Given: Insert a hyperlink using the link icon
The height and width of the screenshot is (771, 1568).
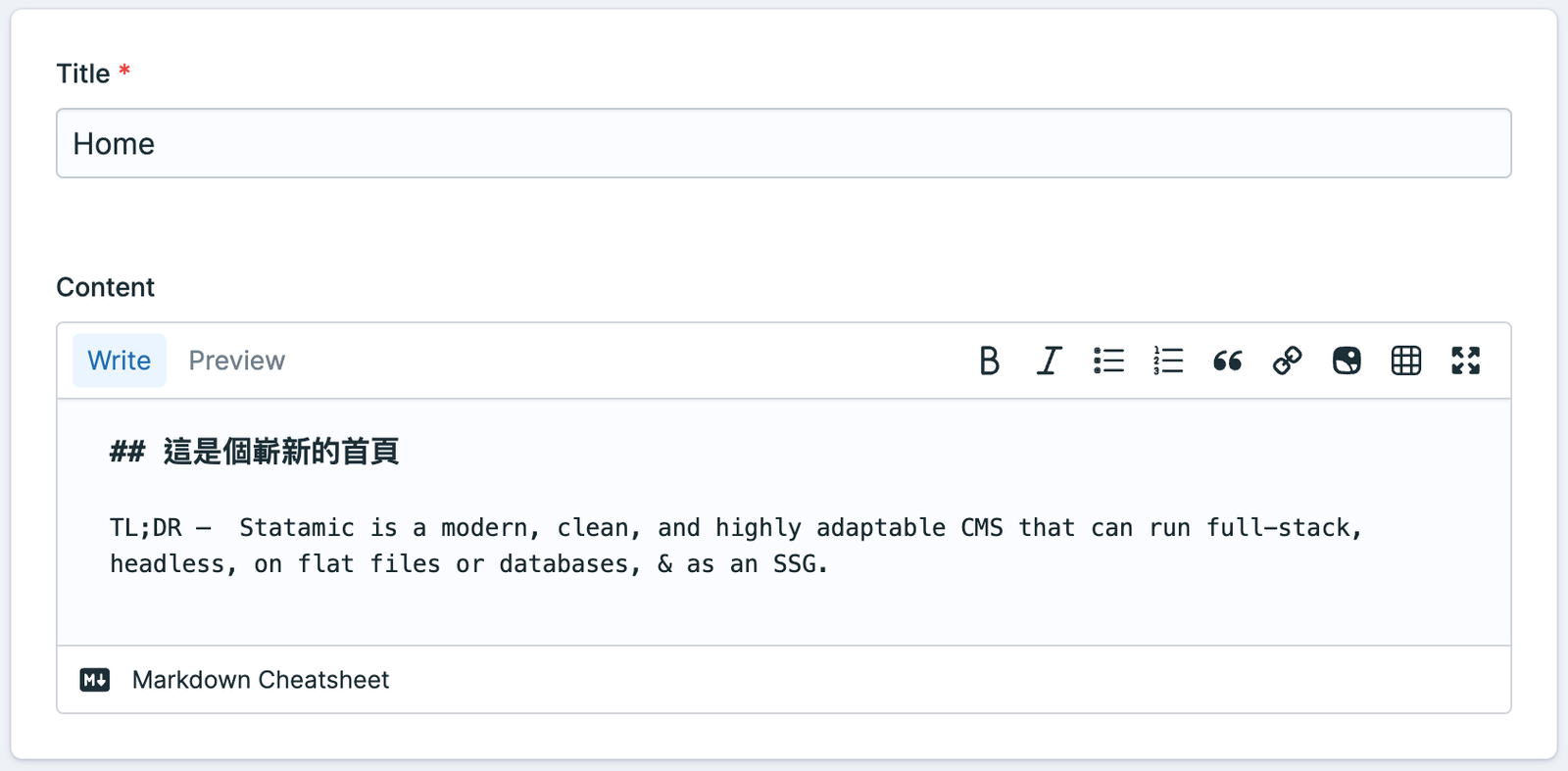Looking at the screenshot, I should tap(1287, 361).
